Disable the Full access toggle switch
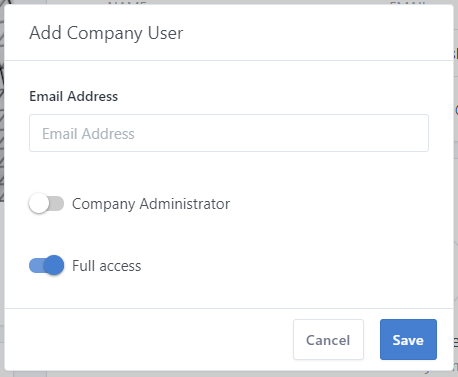The image size is (458, 377). pyautogui.click(x=46, y=265)
